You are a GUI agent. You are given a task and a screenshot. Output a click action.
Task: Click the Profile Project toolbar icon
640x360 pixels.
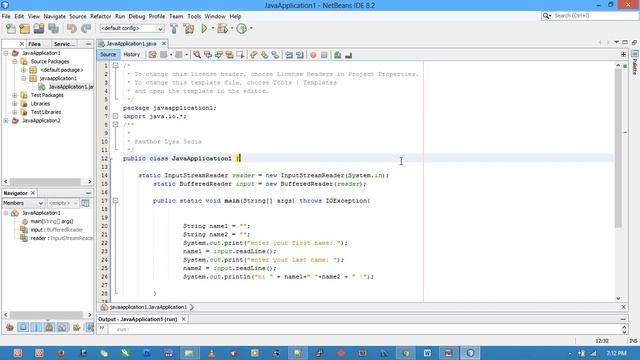coord(242,29)
